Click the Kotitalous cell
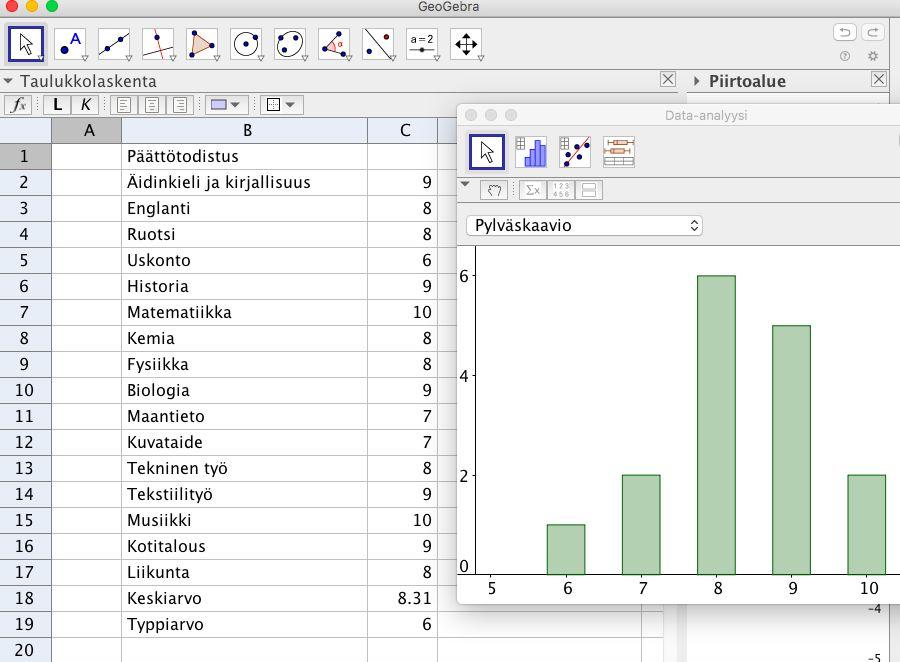The height and width of the screenshot is (662, 900). pos(245,546)
